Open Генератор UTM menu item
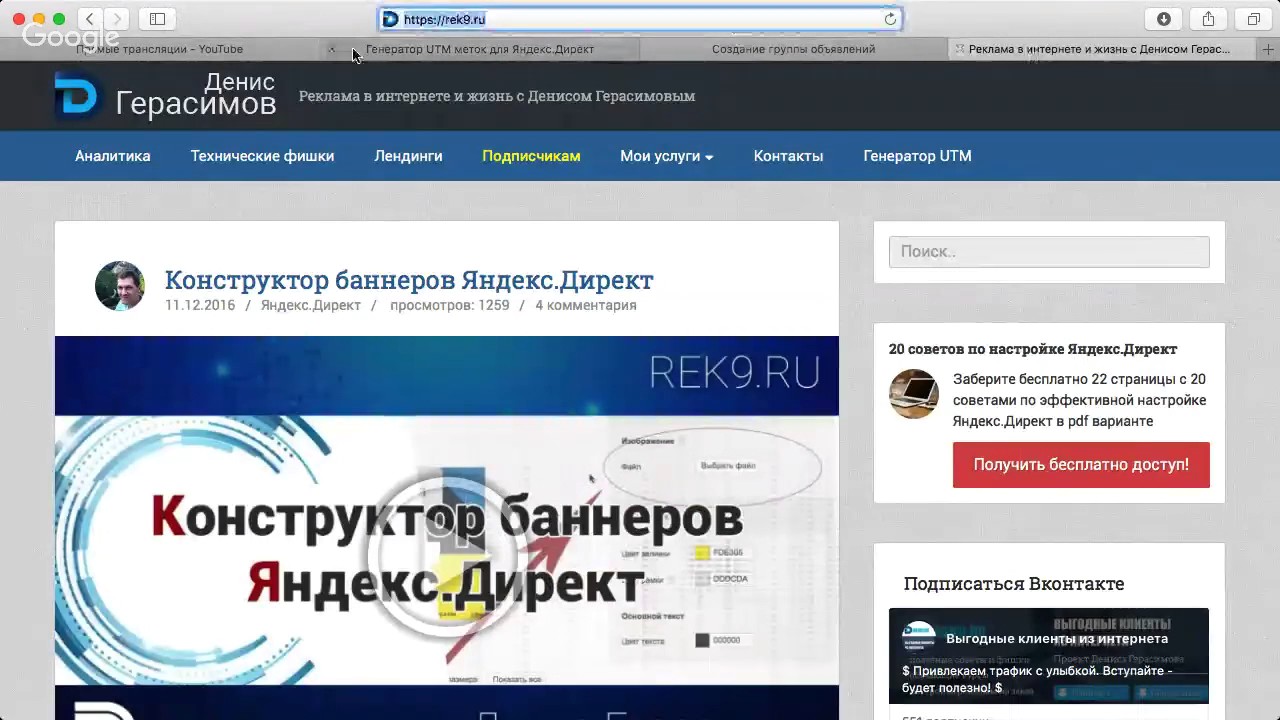 coord(917,156)
